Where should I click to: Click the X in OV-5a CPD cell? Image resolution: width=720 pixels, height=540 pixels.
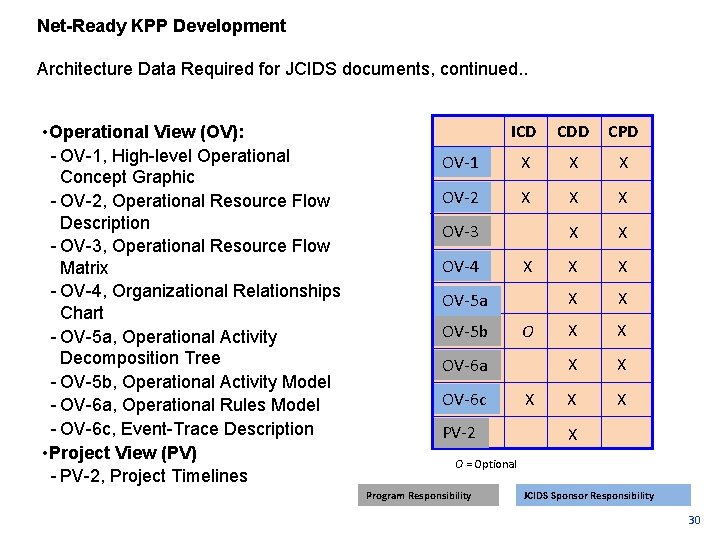(623, 299)
